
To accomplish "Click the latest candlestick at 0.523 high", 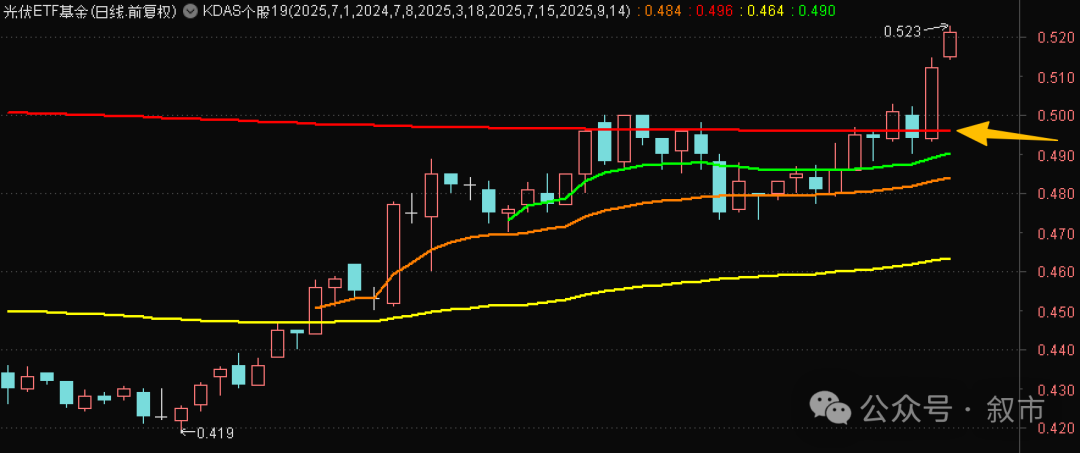I will click(951, 44).
